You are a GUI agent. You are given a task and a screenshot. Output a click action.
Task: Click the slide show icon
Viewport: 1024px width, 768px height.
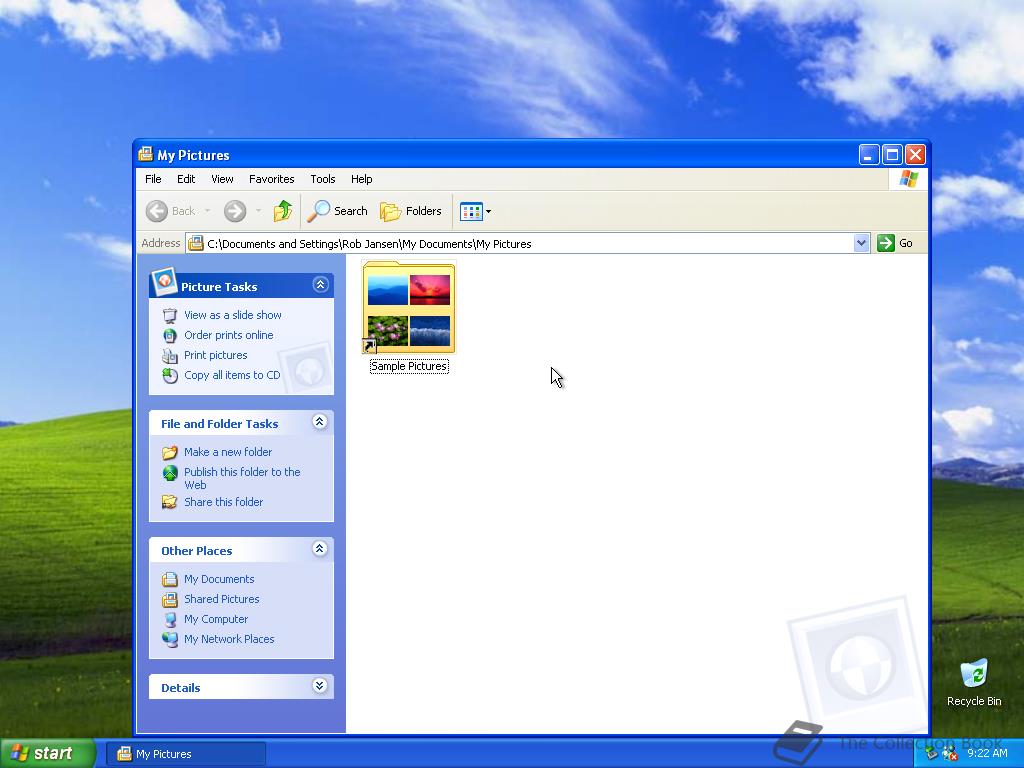170,315
